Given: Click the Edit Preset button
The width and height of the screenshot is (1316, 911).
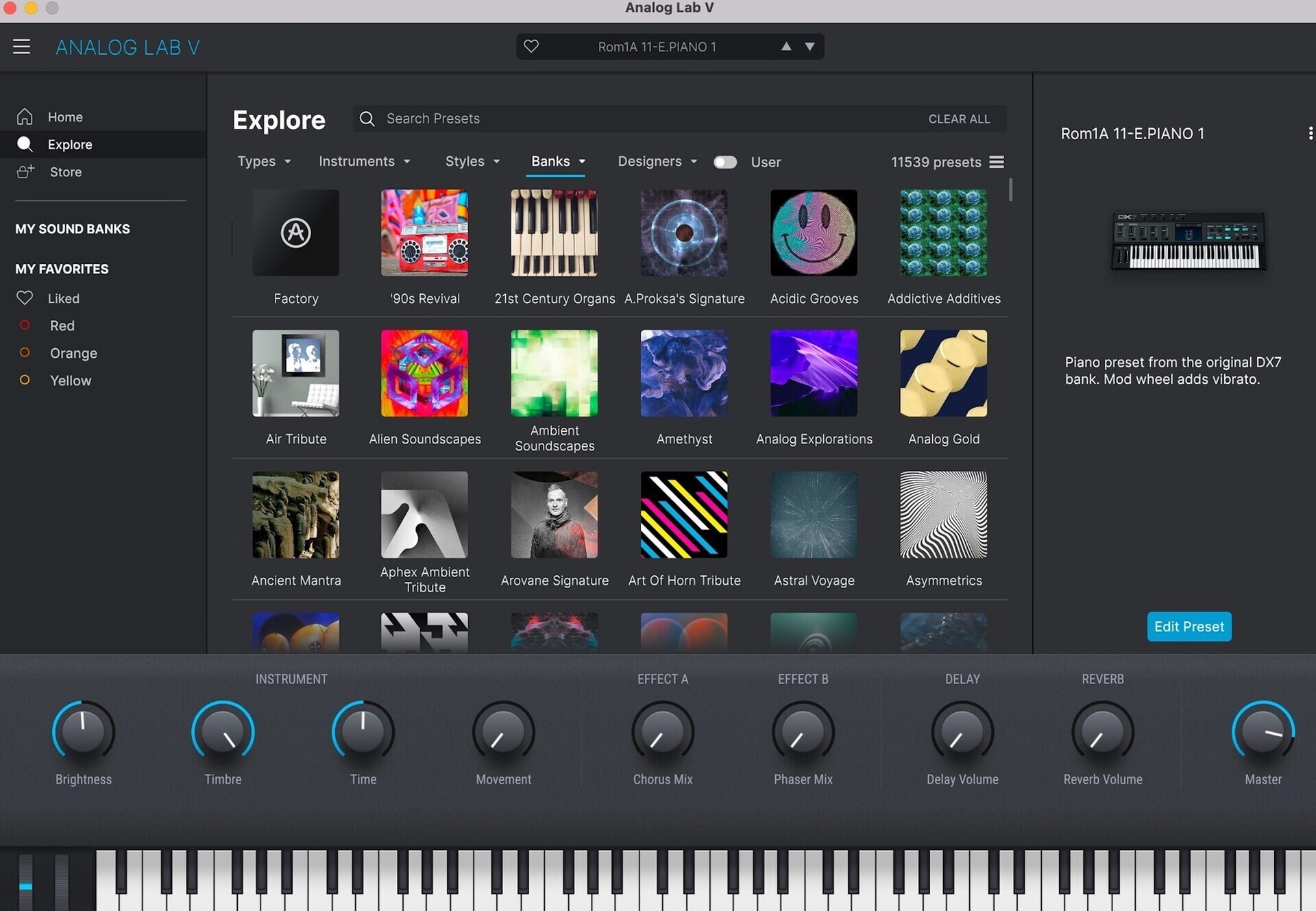Looking at the screenshot, I should coord(1189,626).
